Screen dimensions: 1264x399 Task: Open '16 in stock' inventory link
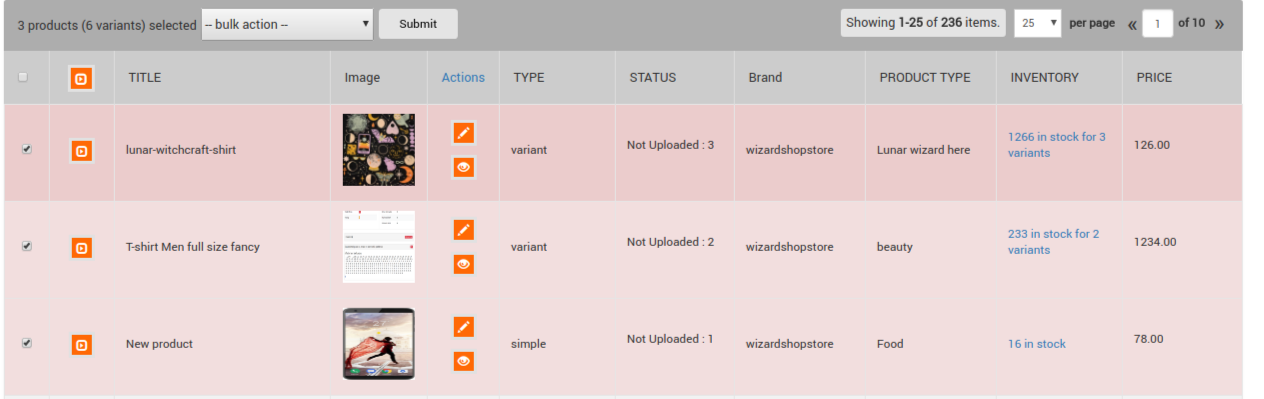point(1037,344)
